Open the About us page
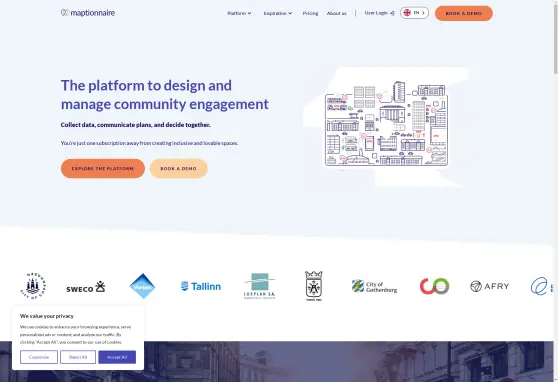 point(336,13)
